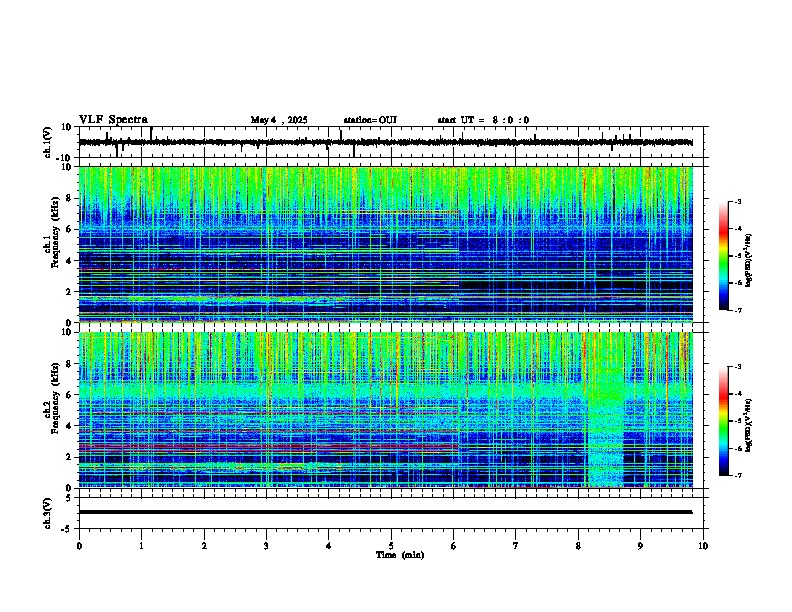Click the "-5" tick on the ch.3(V) axis
This screenshot has height=612, width=792.
pyautogui.click(x=67, y=529)
